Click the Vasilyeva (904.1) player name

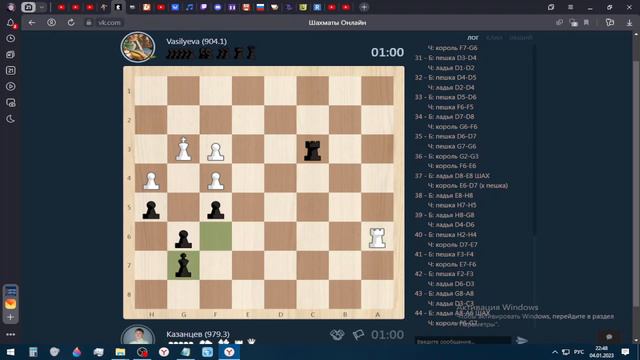coord(196,41)
